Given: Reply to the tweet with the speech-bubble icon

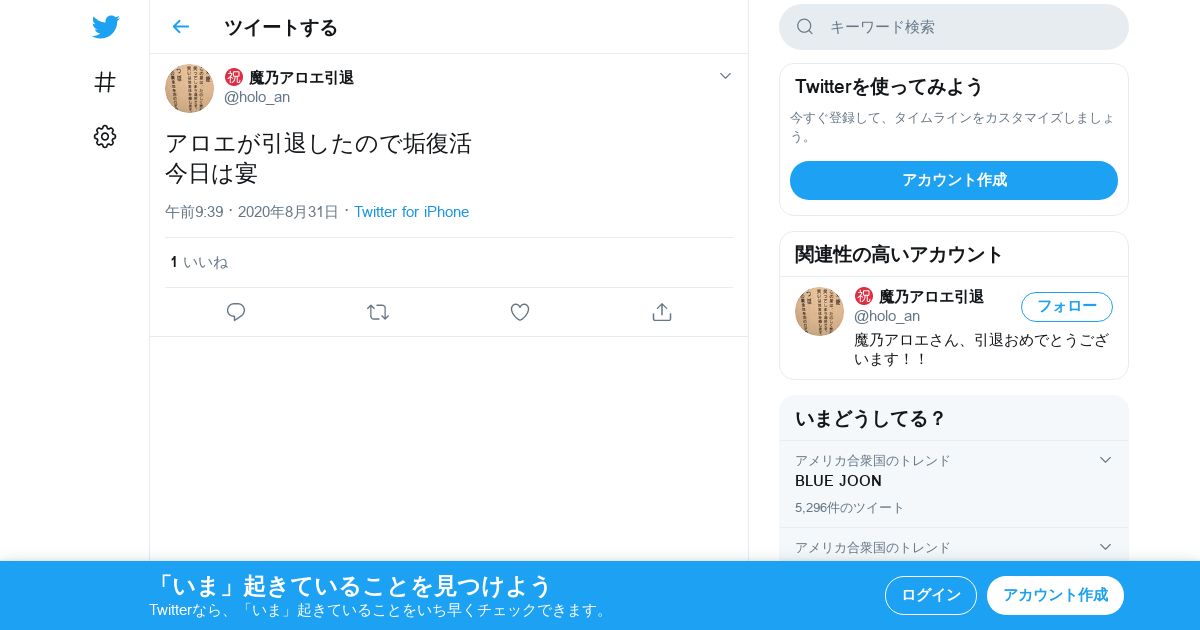Looking at the screenshot, I should pos(236,312).
